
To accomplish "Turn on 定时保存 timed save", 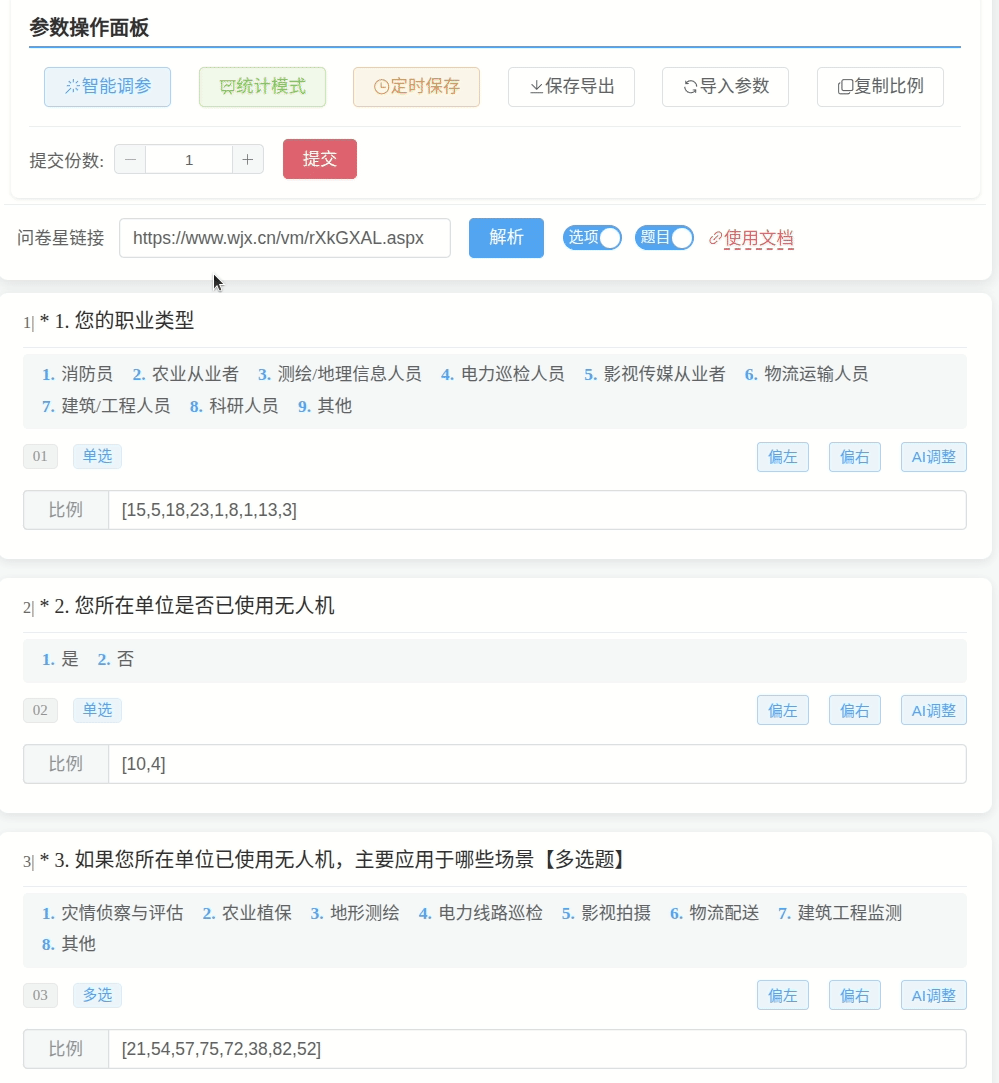I will pos(416,87).
